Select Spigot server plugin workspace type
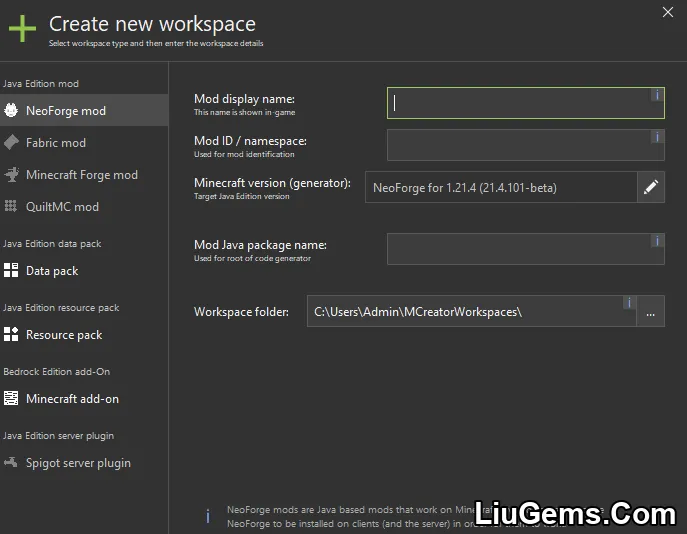Screen dimensions: 687x534 pyautogui.click(x=84, y=462)
